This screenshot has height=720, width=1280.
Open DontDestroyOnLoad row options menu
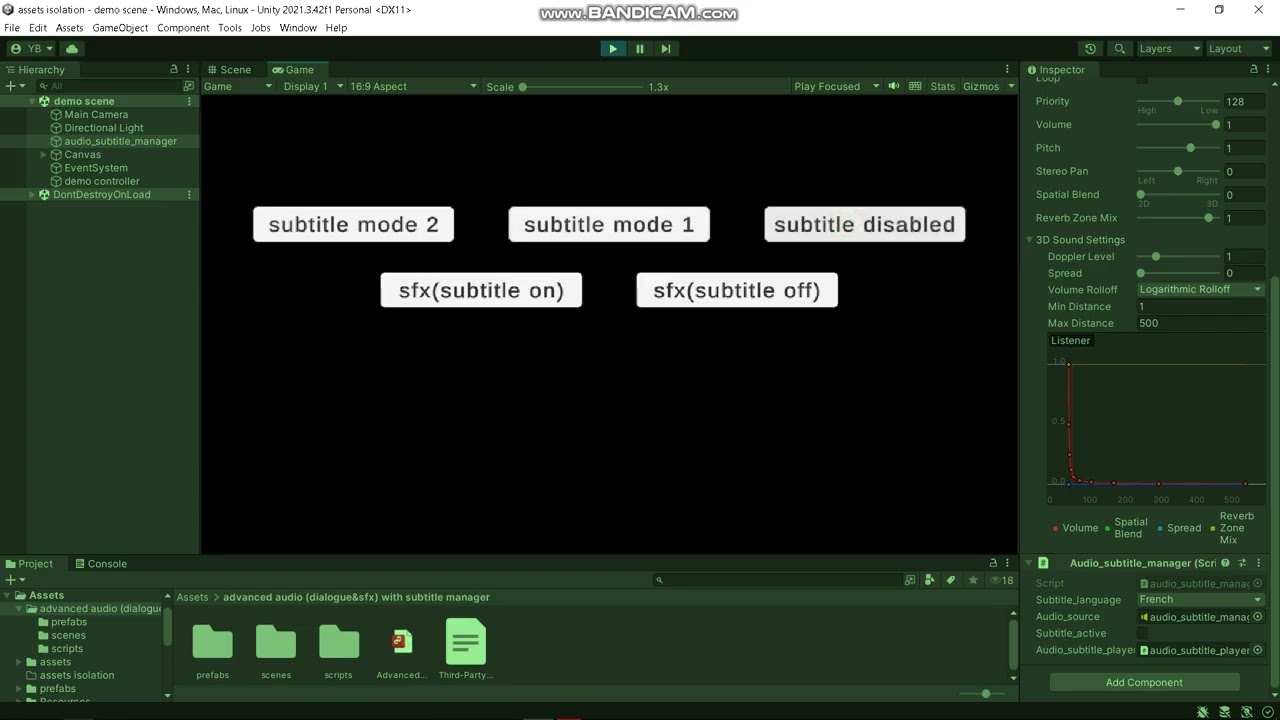[189, 194]
